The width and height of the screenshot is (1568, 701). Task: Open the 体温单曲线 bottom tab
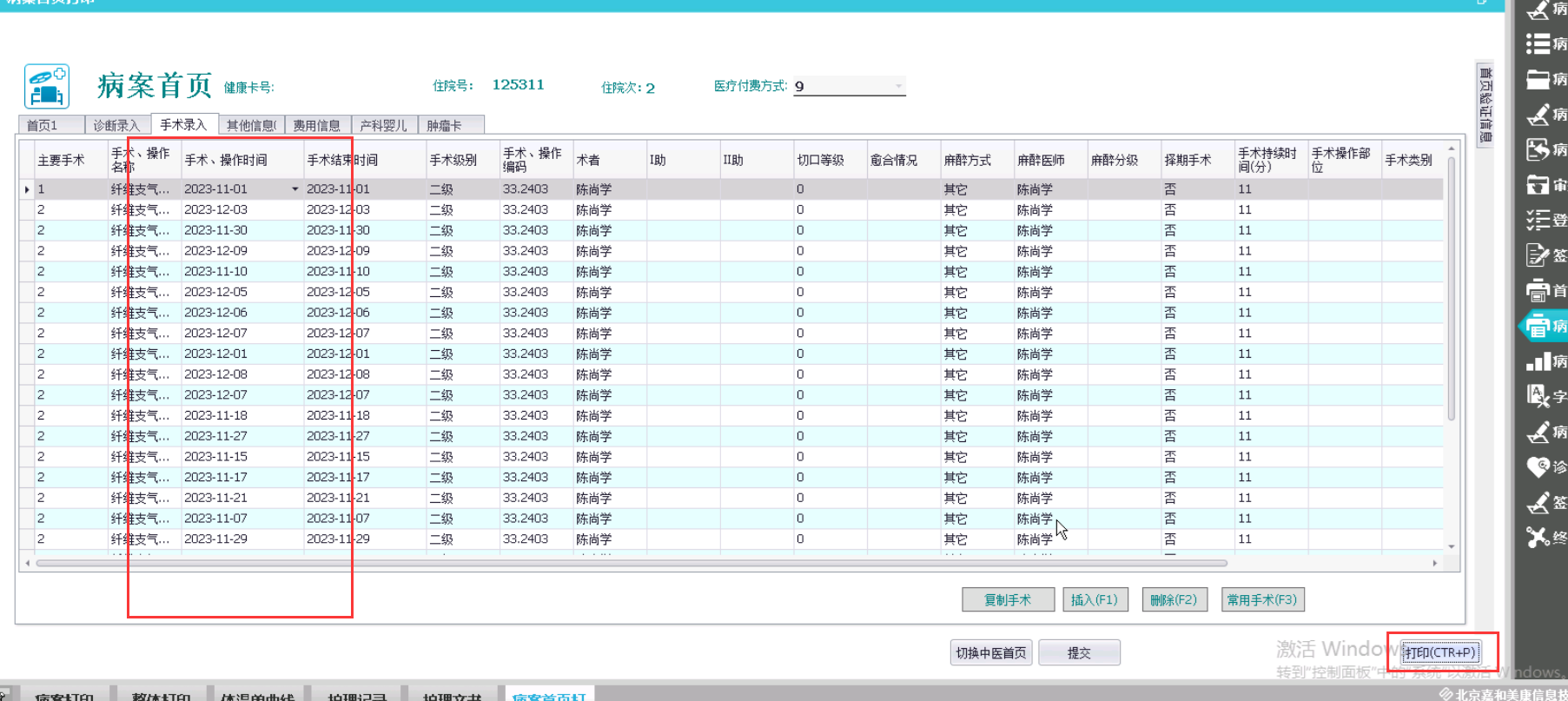pos(257,696)
